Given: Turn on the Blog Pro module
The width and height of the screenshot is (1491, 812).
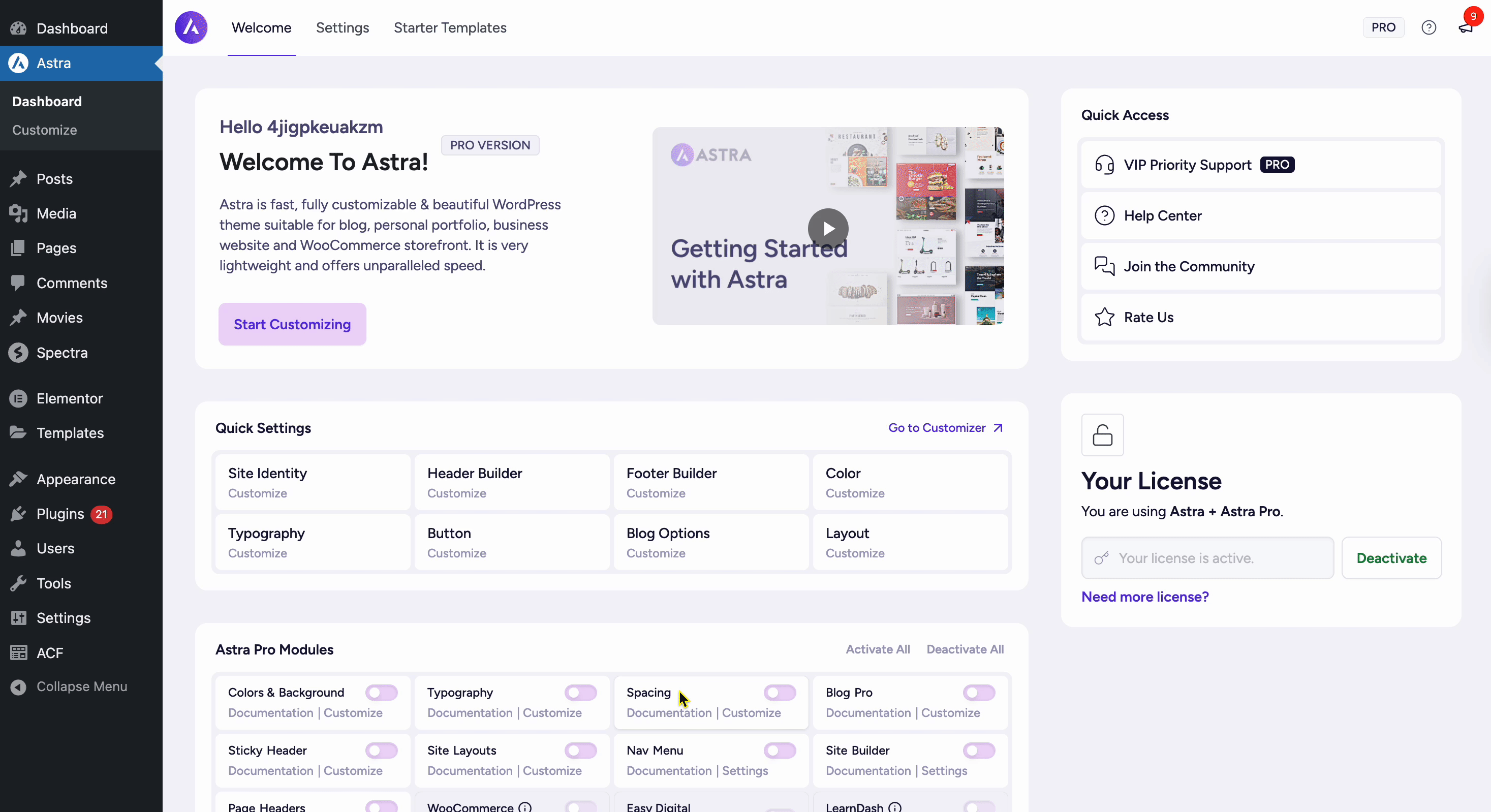Looking at the screenshot, I should point(979,692).
